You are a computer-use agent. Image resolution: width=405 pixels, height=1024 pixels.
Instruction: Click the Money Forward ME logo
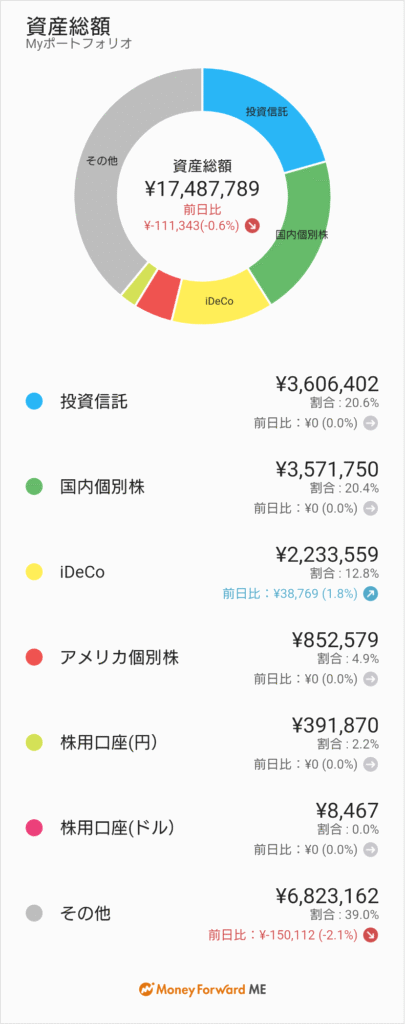202,988
